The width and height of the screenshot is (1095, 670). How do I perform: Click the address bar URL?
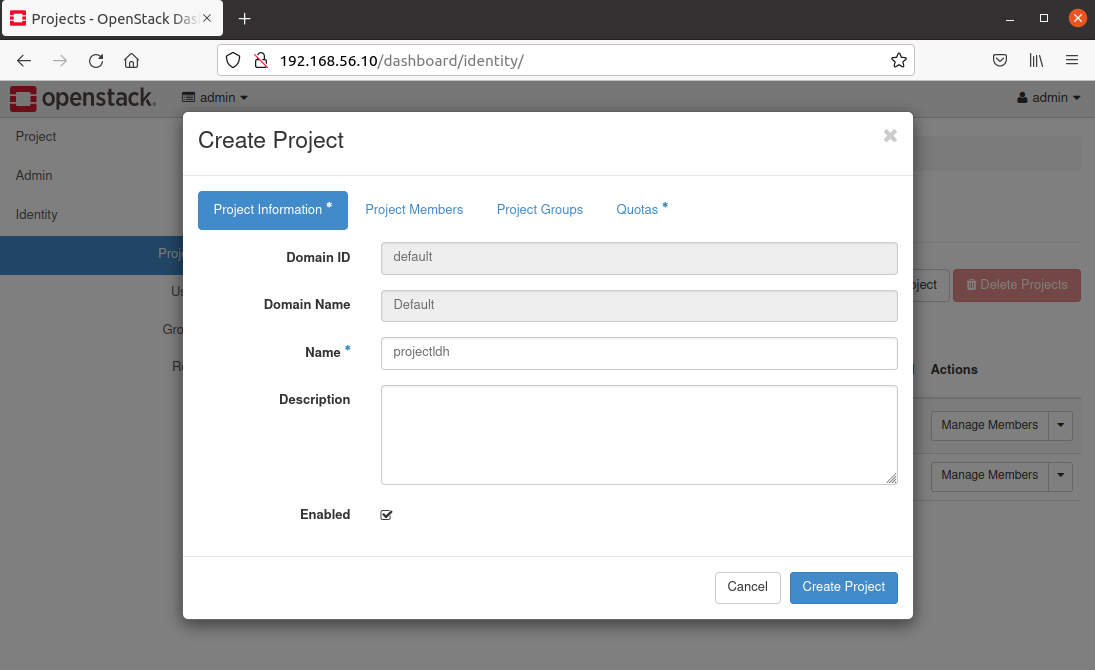coord(402,61)
